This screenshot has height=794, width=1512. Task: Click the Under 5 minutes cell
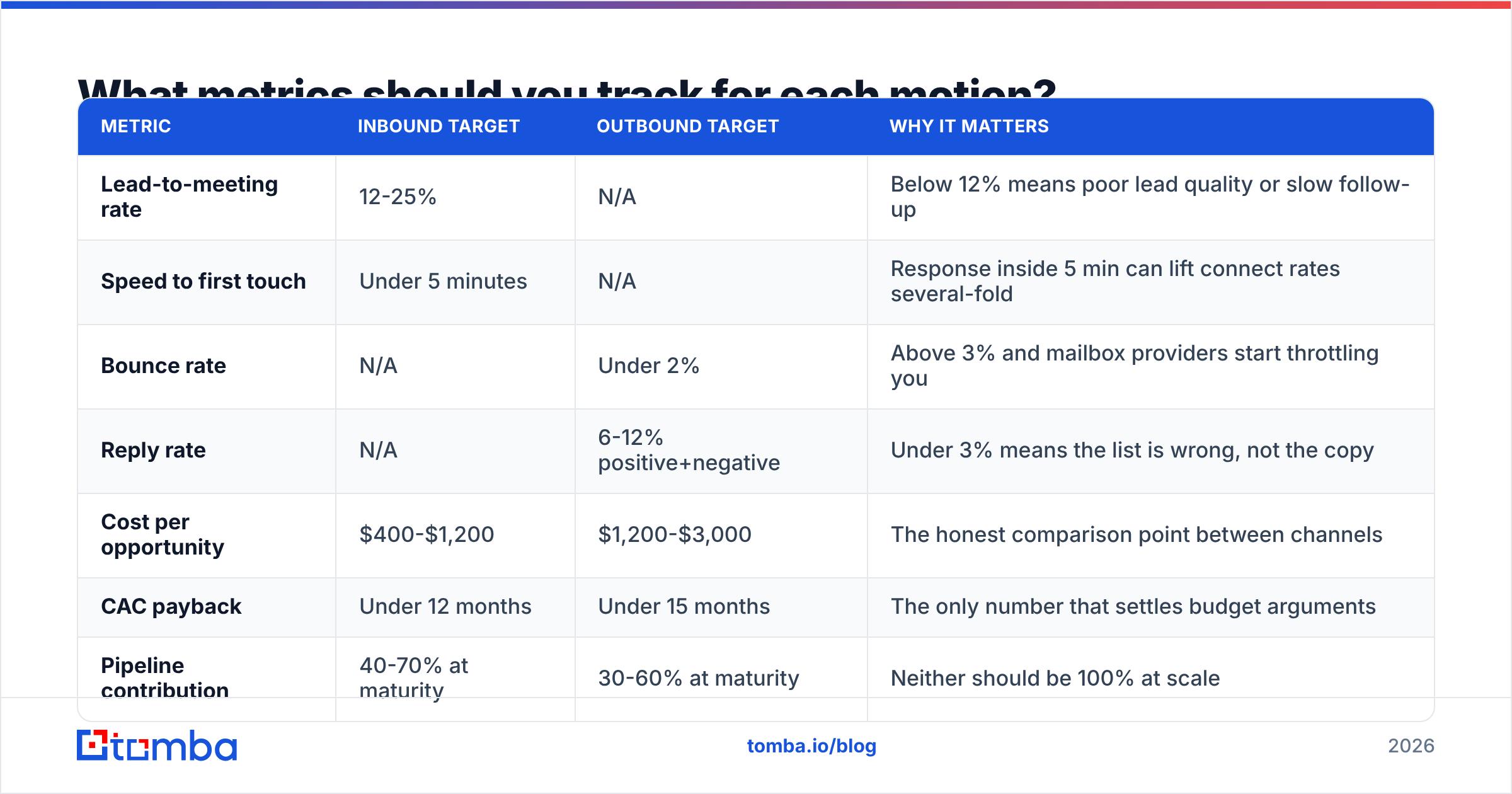click(x=443, y=281)
